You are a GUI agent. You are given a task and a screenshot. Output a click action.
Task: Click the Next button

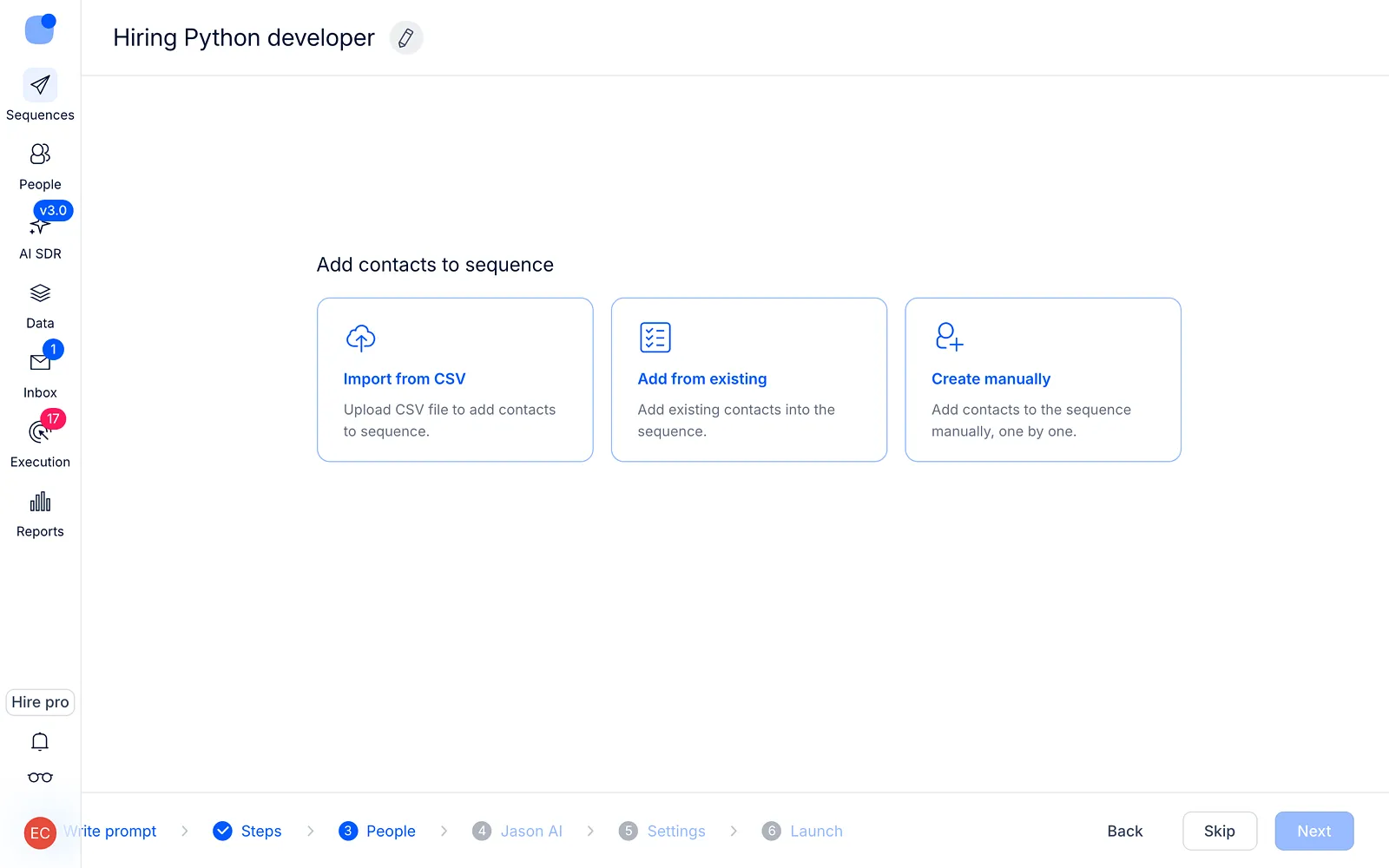(x=1314, y=831)
